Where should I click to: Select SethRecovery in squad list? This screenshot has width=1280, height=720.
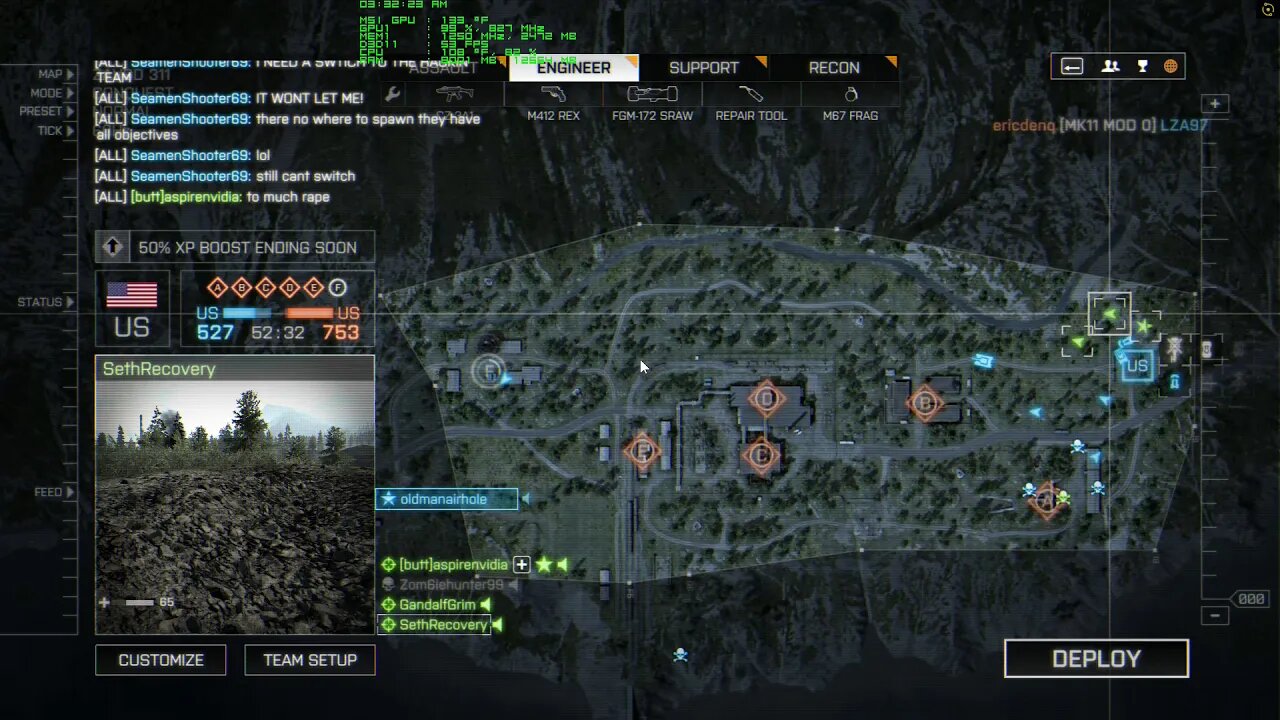(x=434, y=625)
